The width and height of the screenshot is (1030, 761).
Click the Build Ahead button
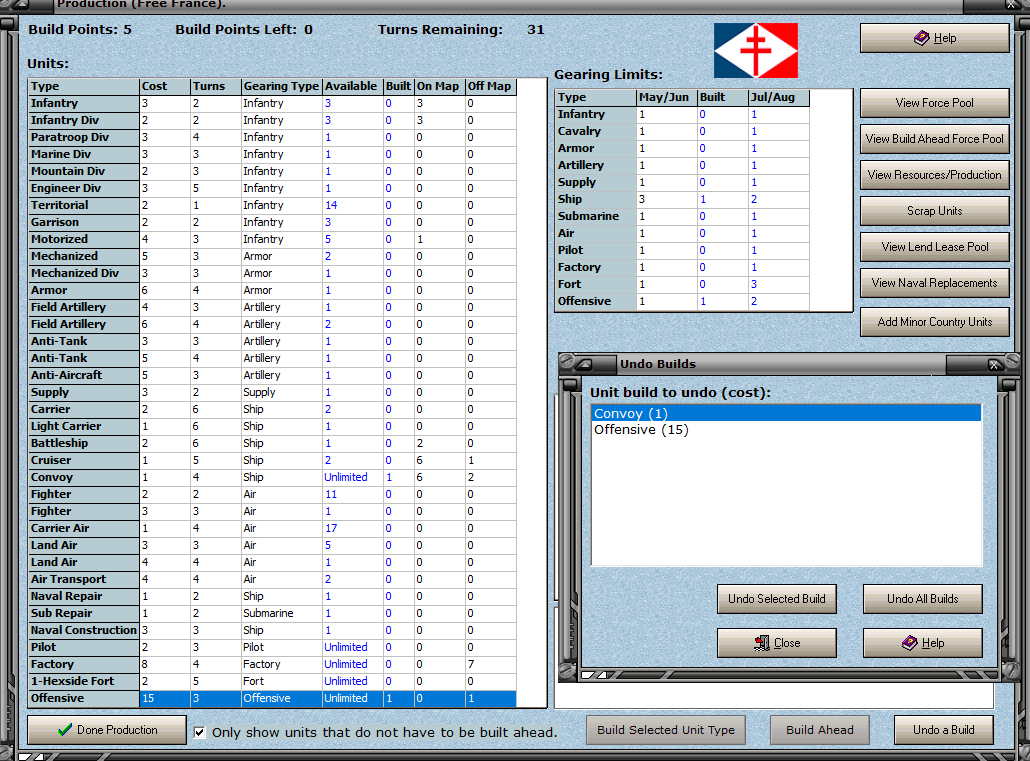coord(820,729)
